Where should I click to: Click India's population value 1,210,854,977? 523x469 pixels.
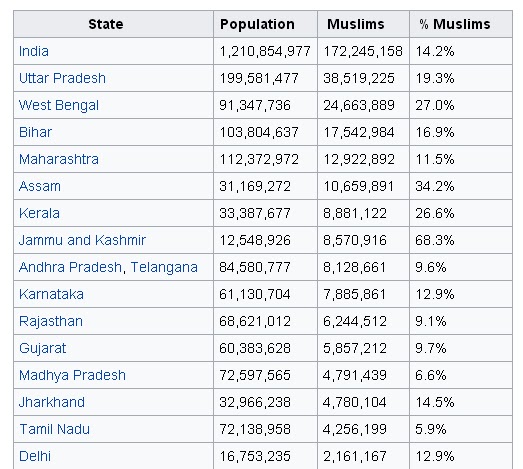[265, 51]
